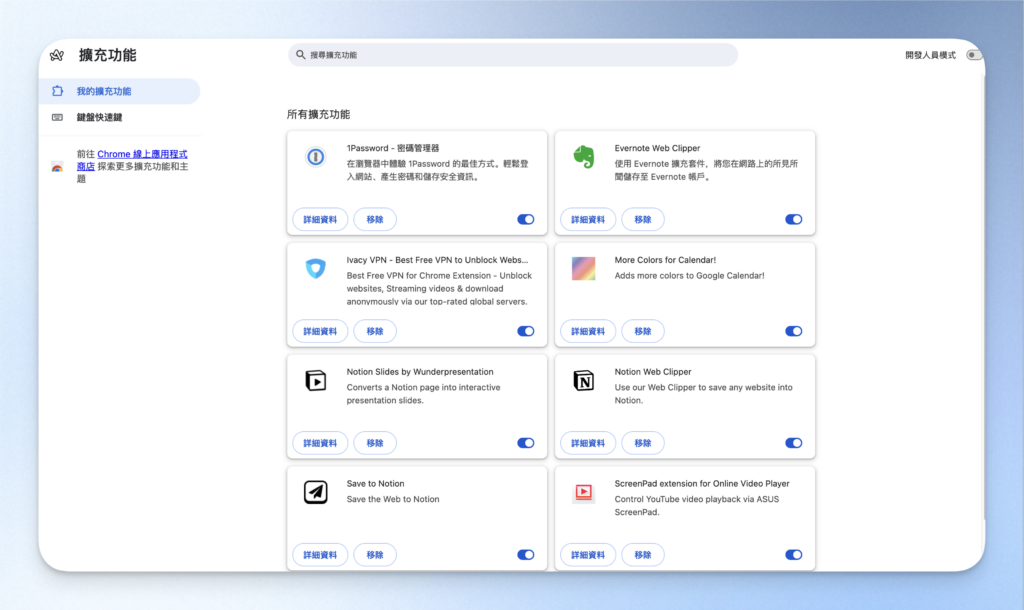Click the Chrome Web Store rainbow icon
Screen dimensions: 1024x610
click(x=57, y=167)
